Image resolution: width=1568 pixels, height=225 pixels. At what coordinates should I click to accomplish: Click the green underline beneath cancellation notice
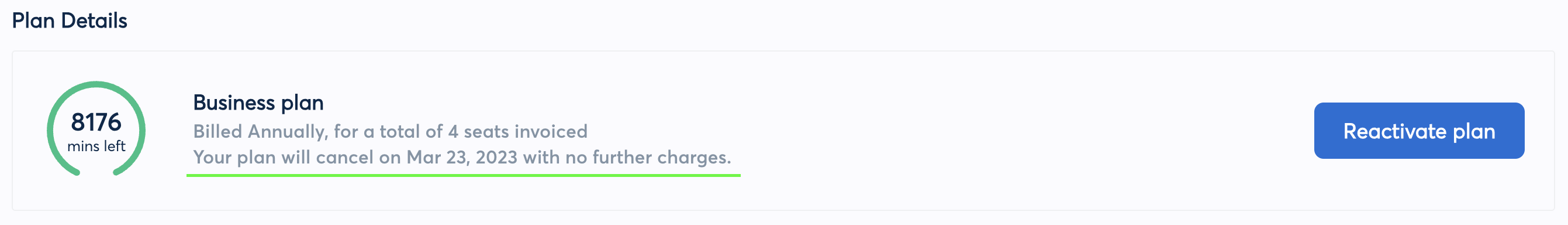pyautogui.click(x=463, y=175)
